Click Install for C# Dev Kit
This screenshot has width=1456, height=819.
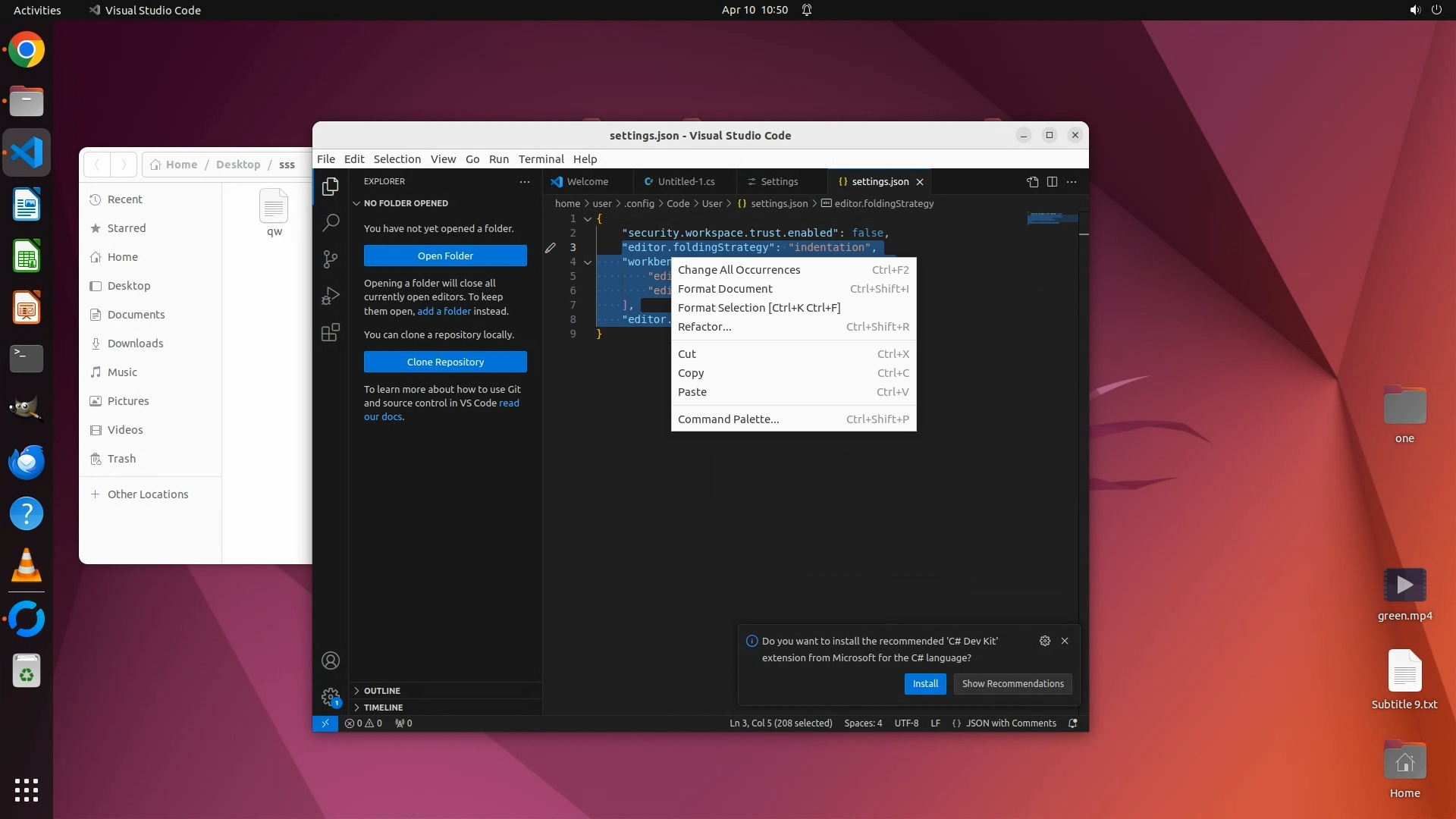(924, 684)
